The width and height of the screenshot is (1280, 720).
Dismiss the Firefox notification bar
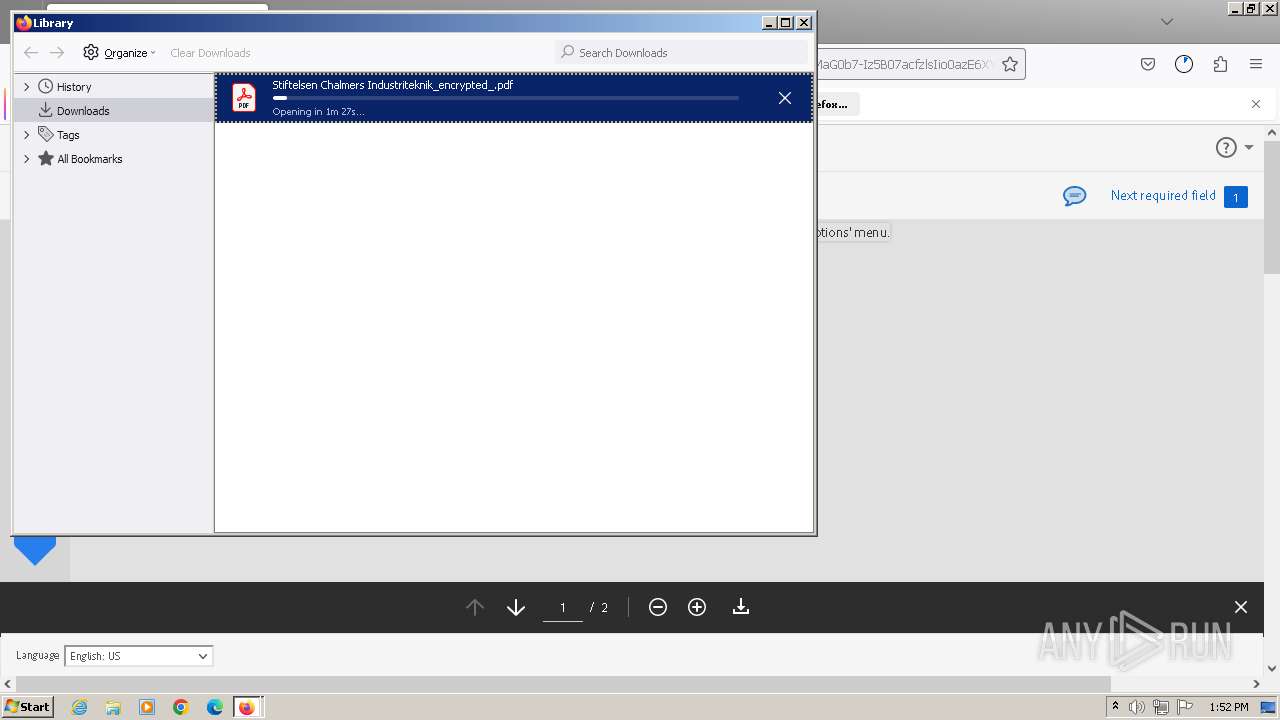[1256, 104]
